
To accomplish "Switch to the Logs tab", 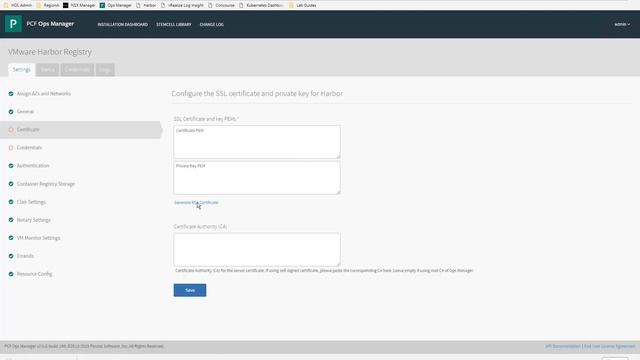I will [105, 70].
